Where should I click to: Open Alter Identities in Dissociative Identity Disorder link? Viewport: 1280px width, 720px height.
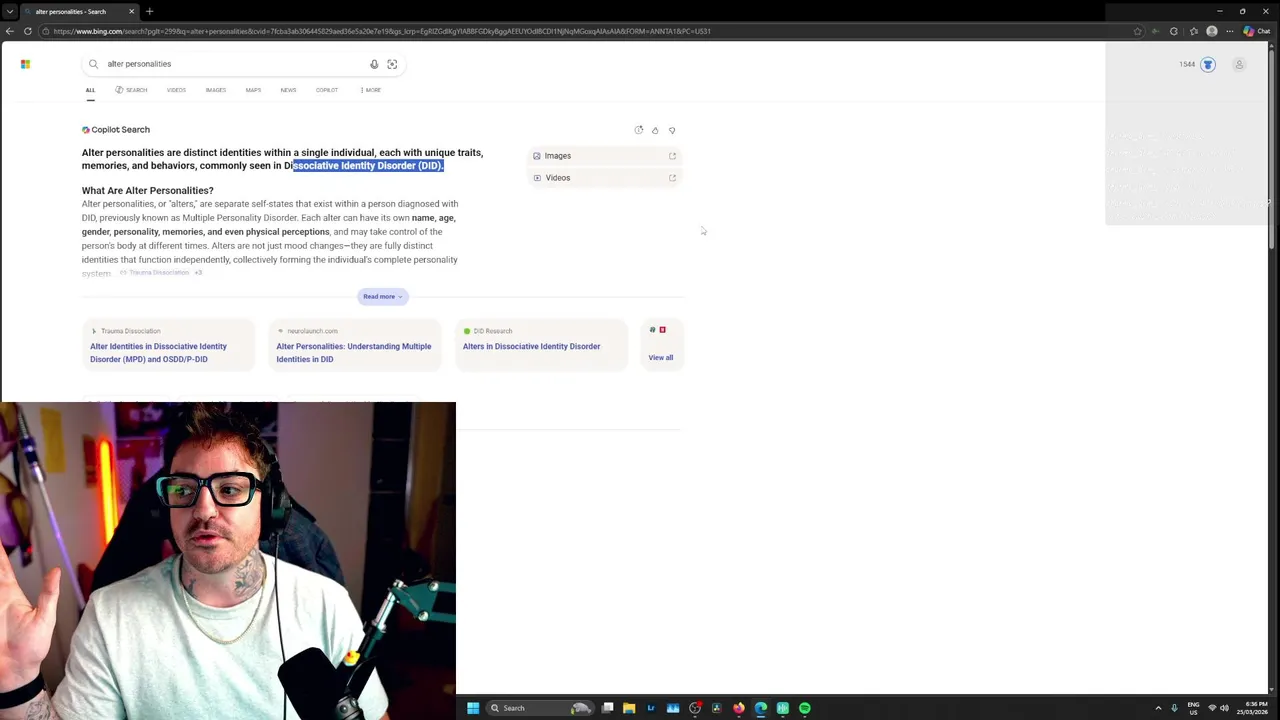point(158,353)
